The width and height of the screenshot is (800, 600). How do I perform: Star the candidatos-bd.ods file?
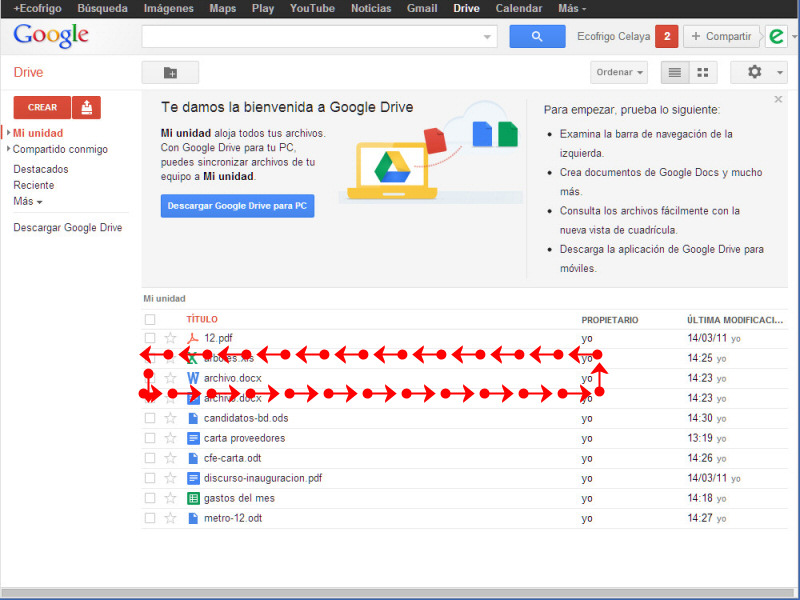click(x=170, y=418)
